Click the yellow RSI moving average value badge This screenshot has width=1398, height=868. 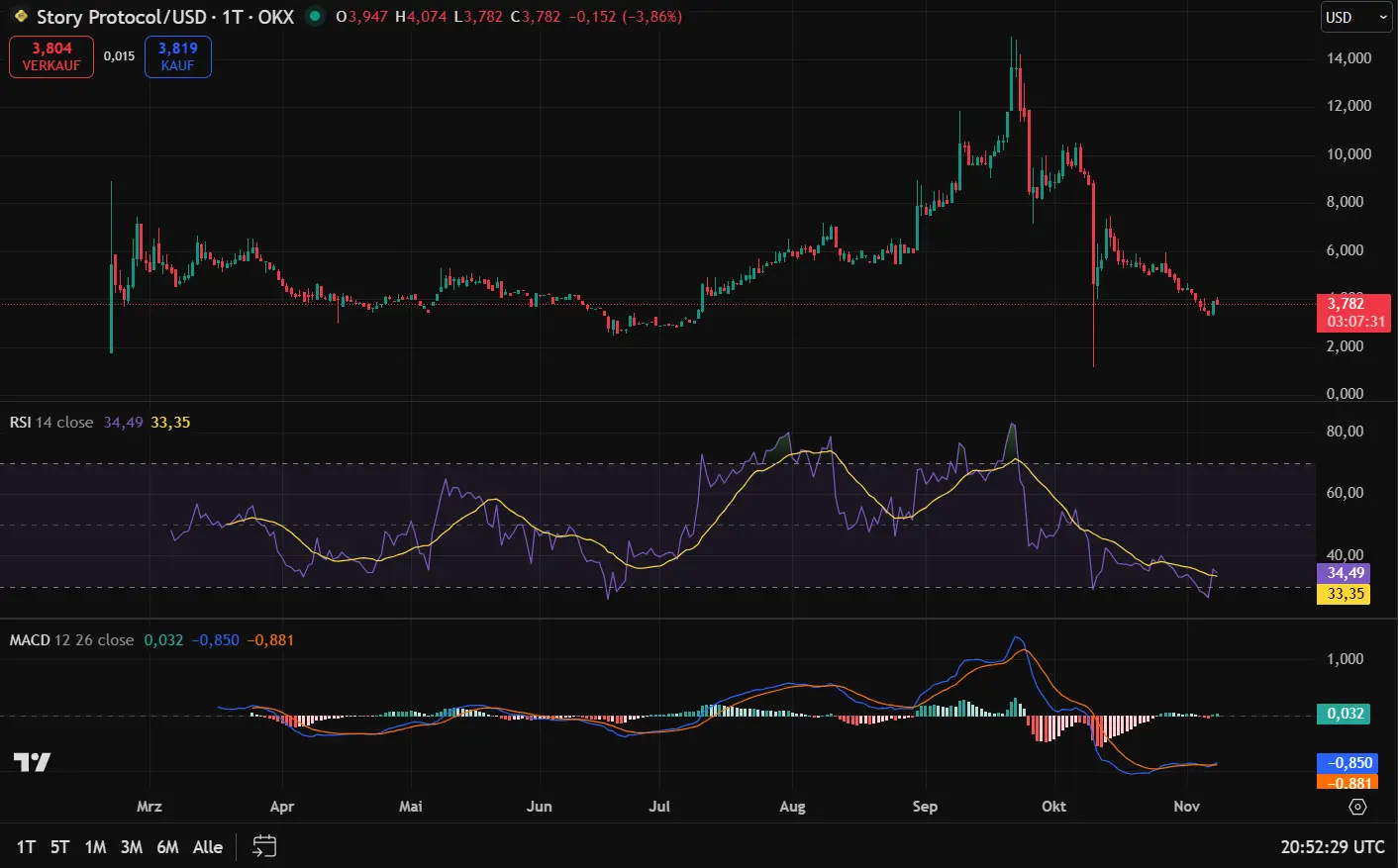1343,594
